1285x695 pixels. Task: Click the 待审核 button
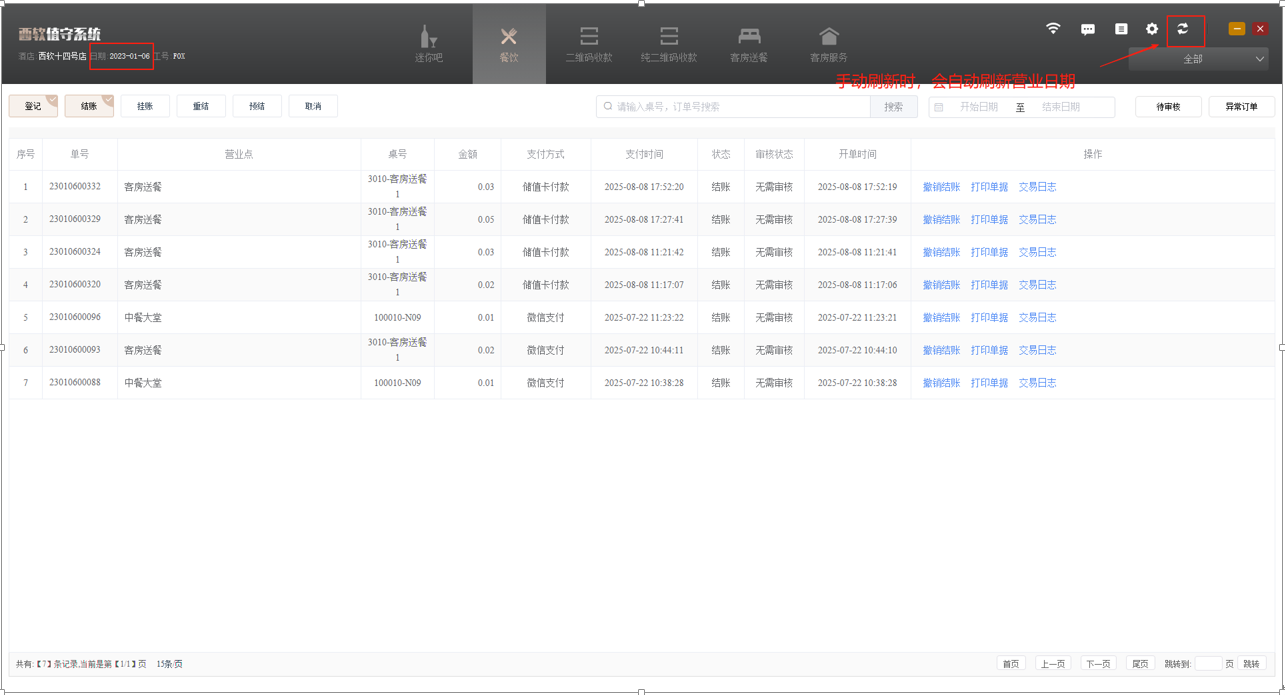1168,107
